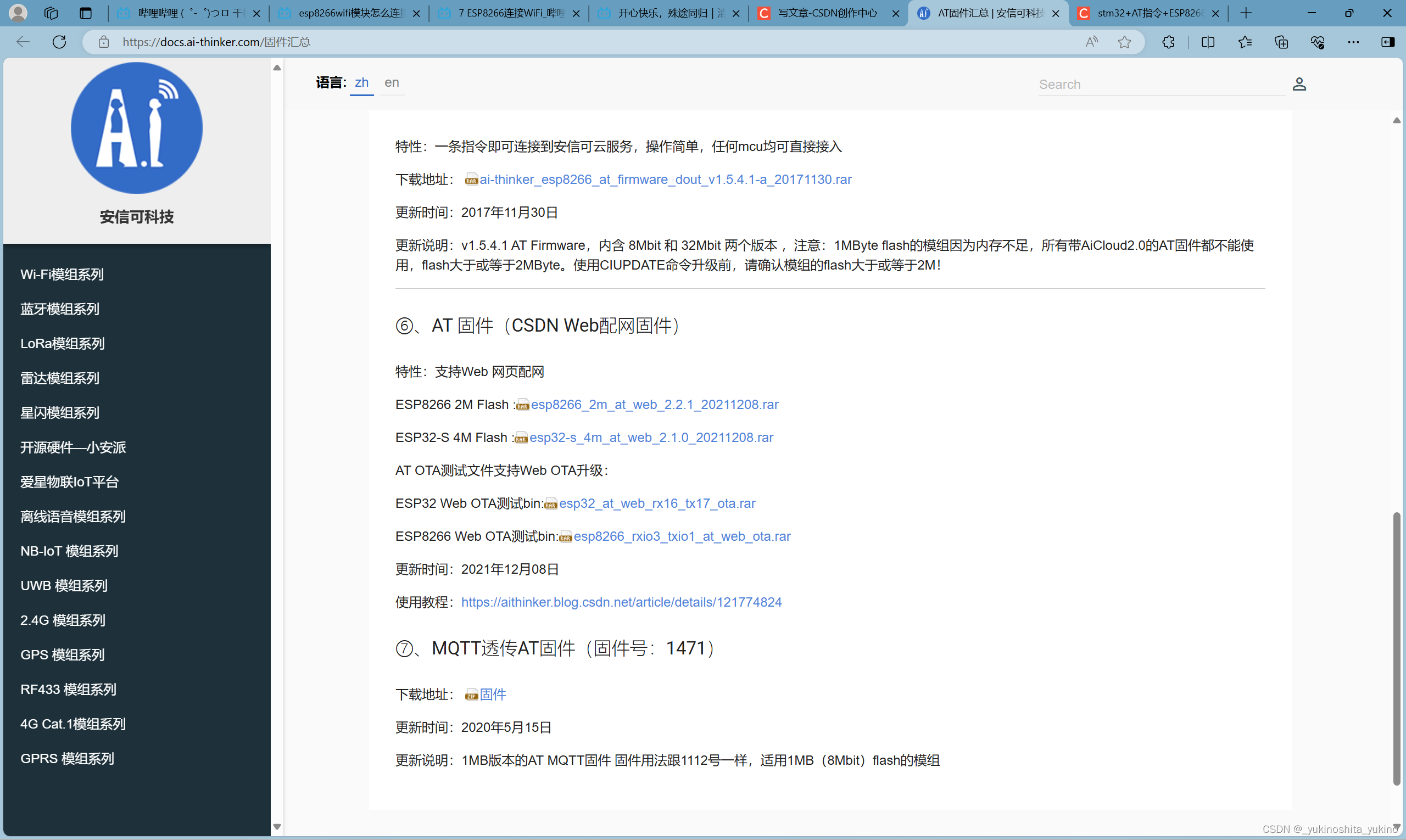Image resolution: width=1406 pixels, height=840 pixels.
Task: Switch to 开心快乐，殊途同归 tab
Action: (x=669, y=13)
